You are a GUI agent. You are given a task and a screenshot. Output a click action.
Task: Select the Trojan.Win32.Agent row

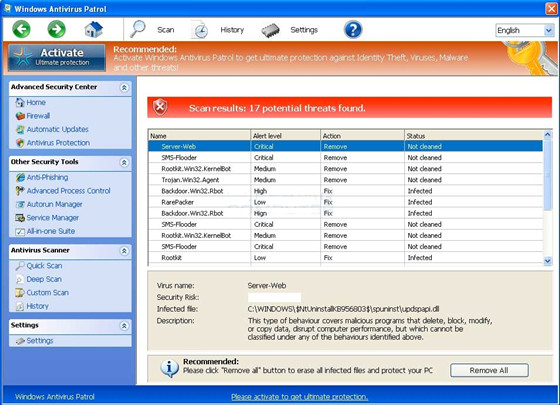pyautogui.click(x=345, y=180)
